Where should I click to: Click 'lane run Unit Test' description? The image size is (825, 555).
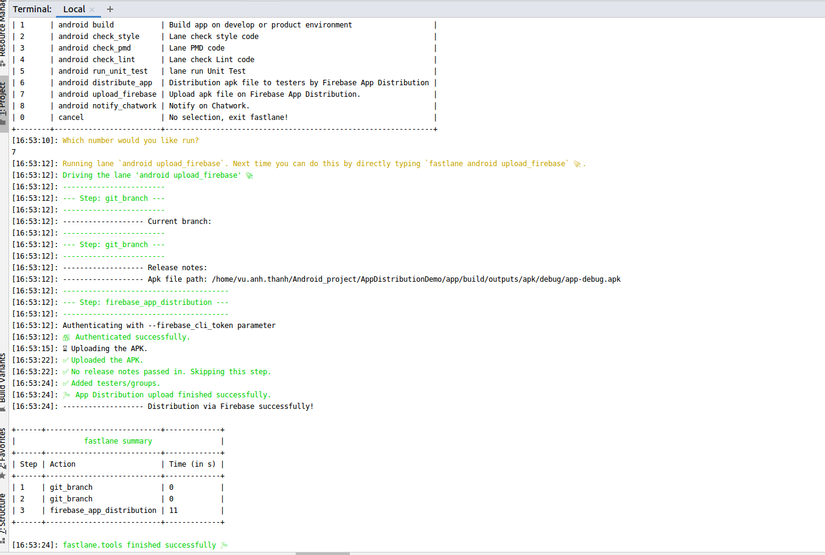[207, 71]
